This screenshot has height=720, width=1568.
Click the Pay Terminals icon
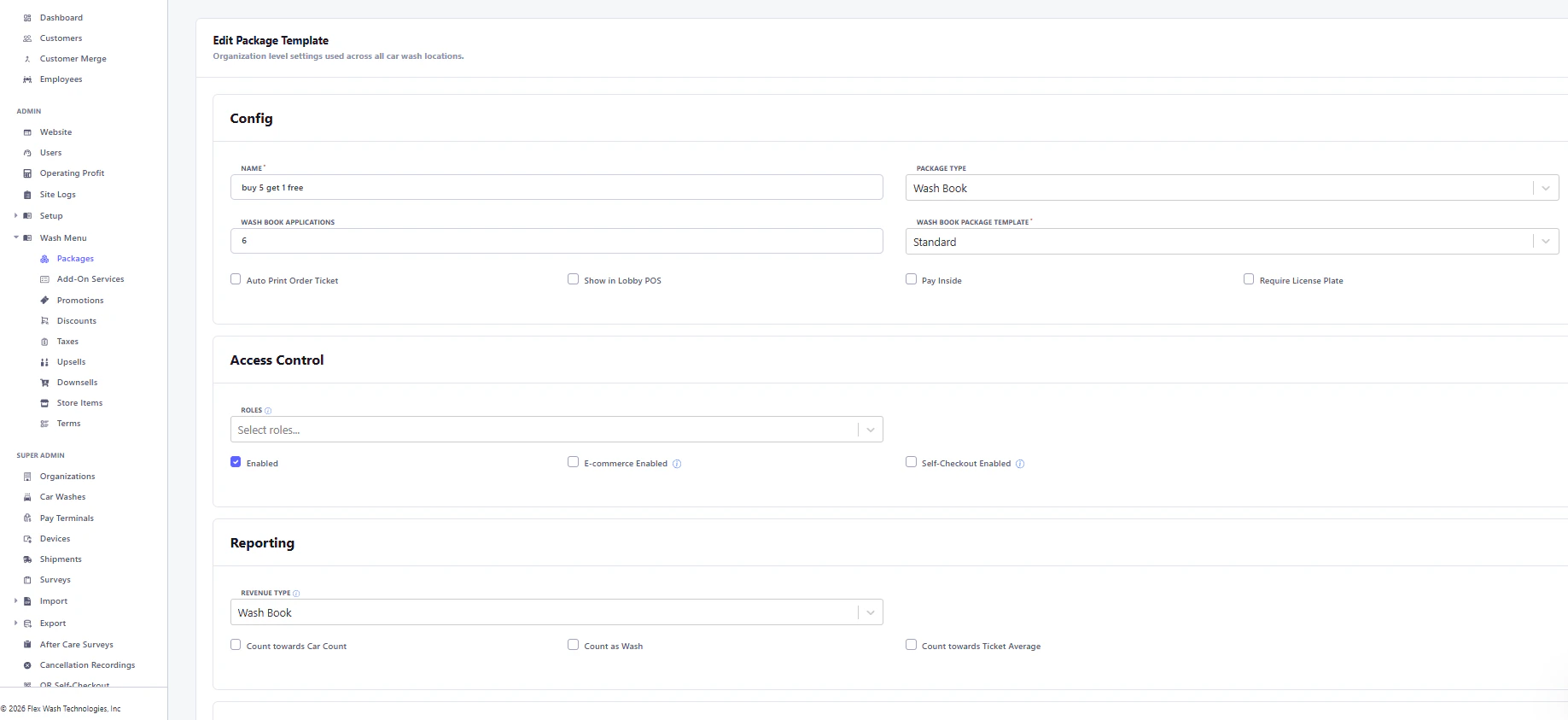click(x=27, y=518)
